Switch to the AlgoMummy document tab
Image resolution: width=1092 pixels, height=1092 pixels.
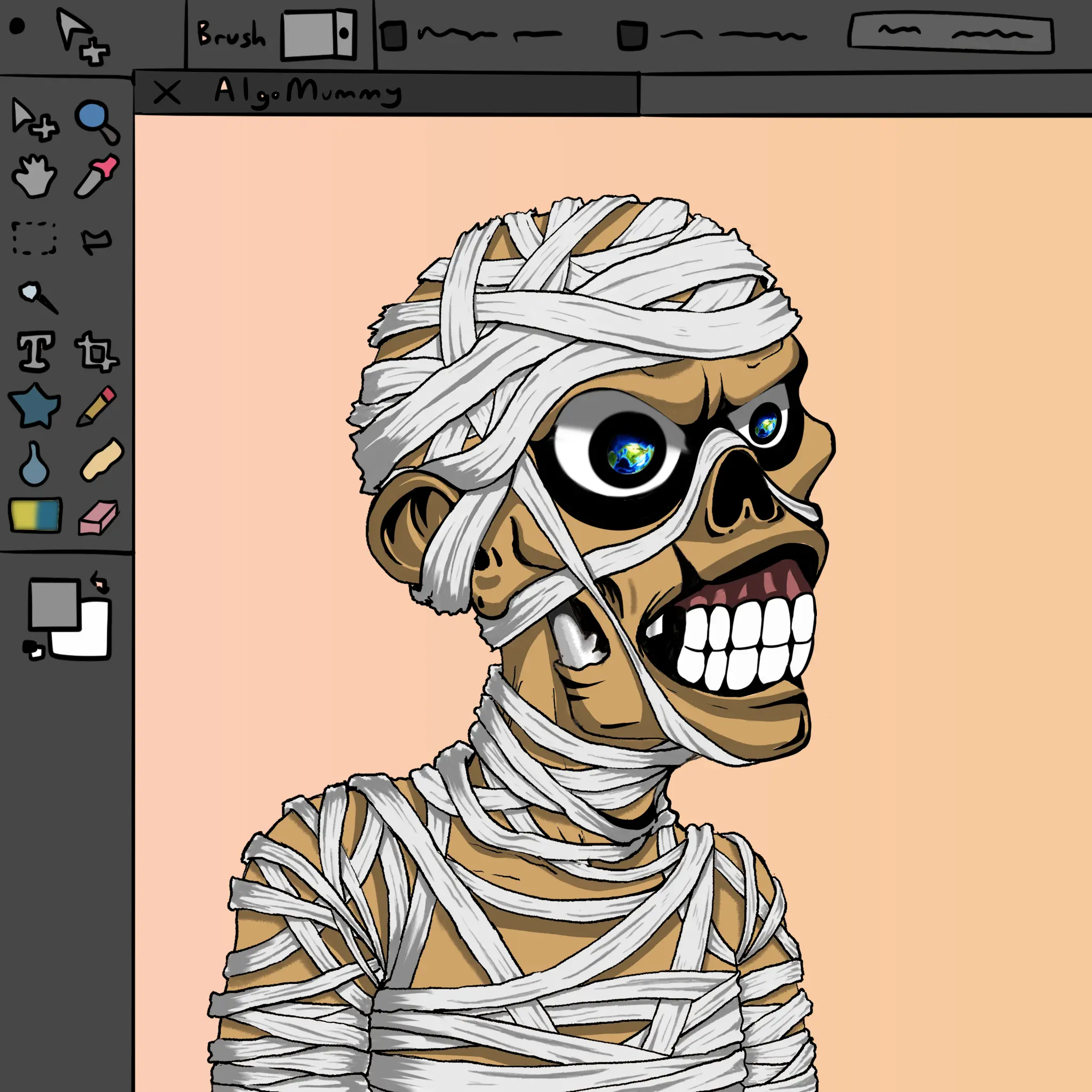click(x=308, y=92)
